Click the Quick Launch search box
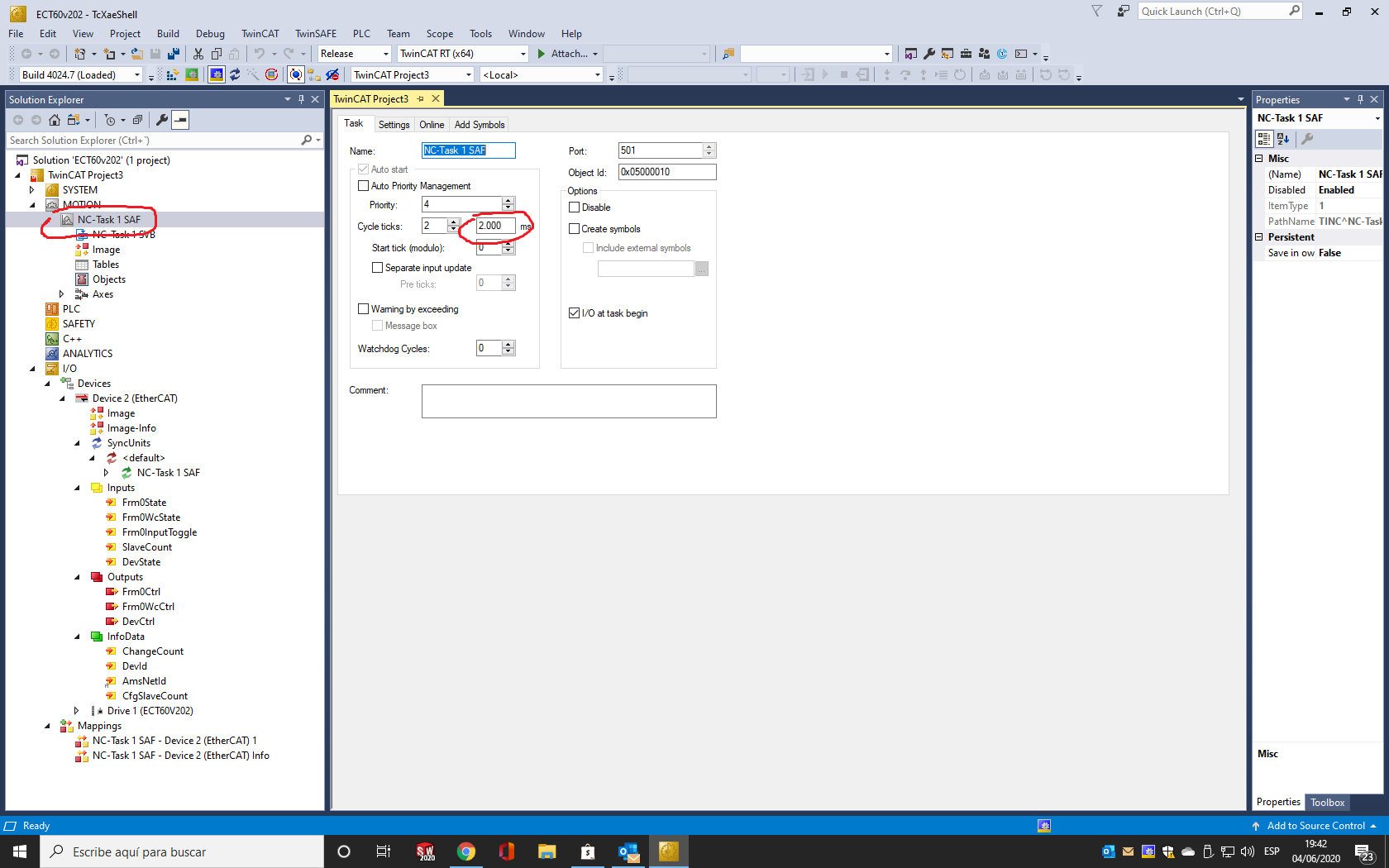 click(x=1212, y=12)
